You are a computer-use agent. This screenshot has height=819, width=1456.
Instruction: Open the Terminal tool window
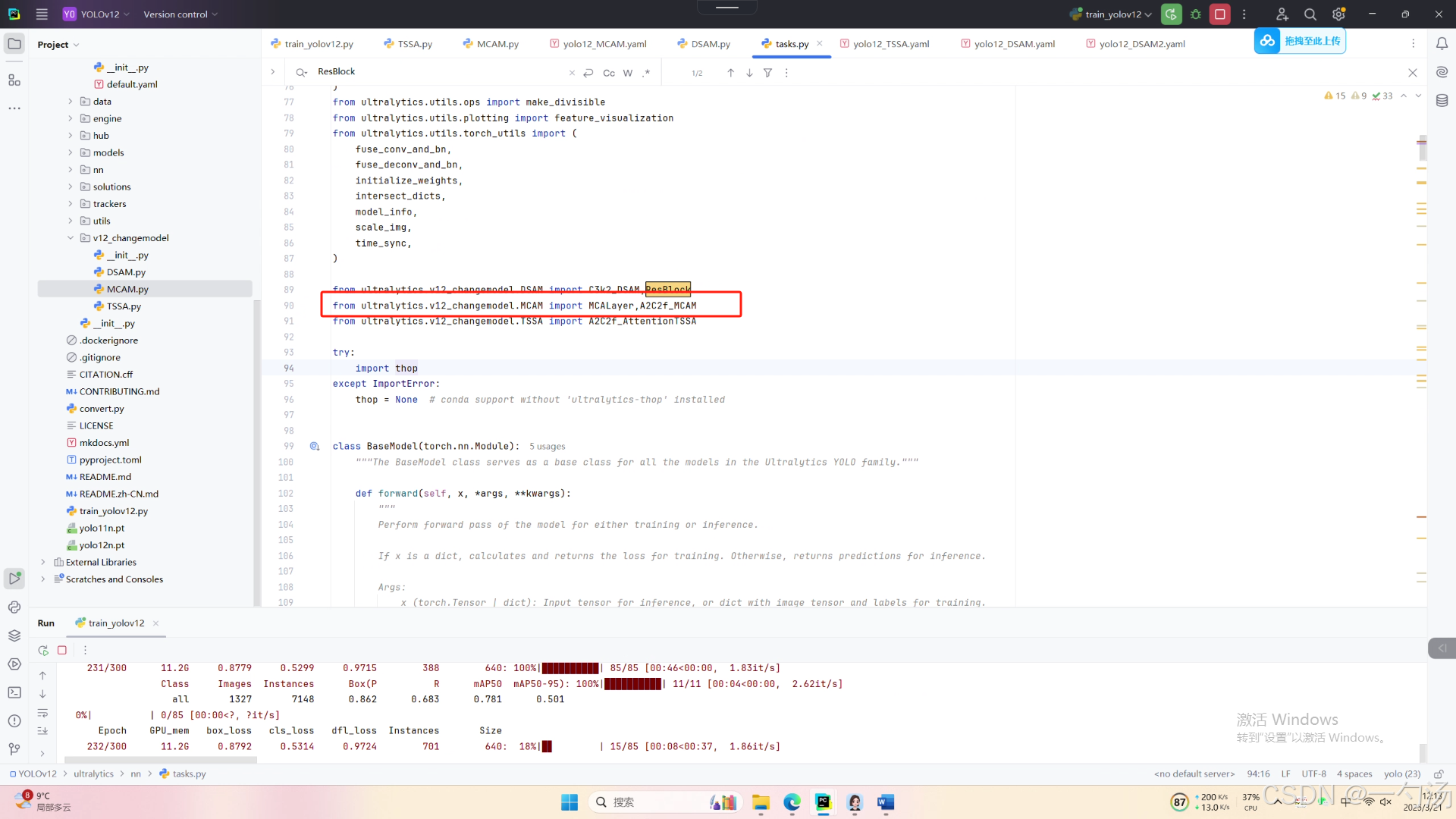point(14,692)
